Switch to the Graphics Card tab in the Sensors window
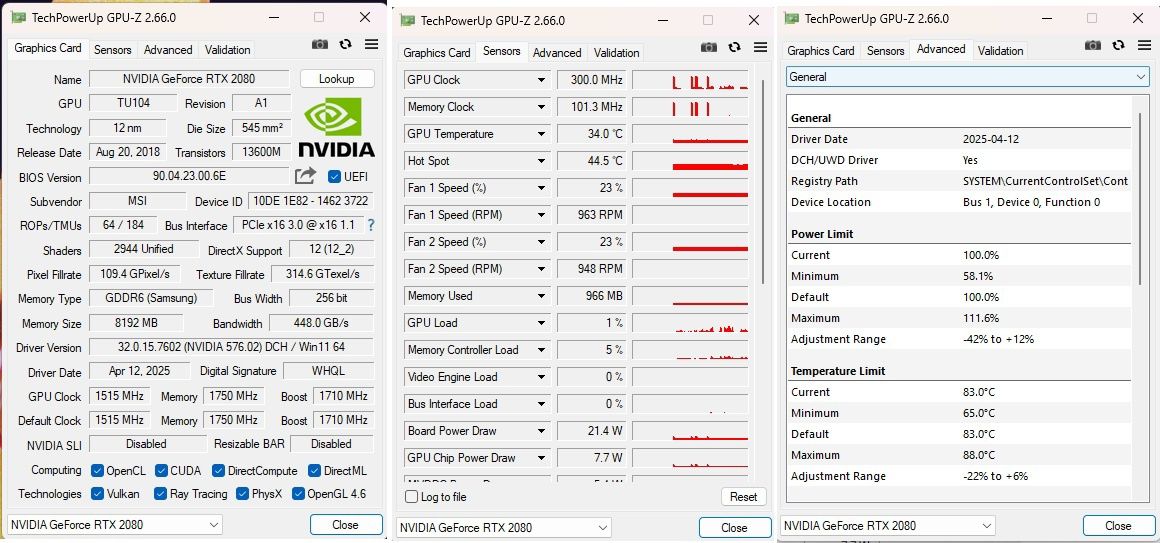 (x=436, y=53)
